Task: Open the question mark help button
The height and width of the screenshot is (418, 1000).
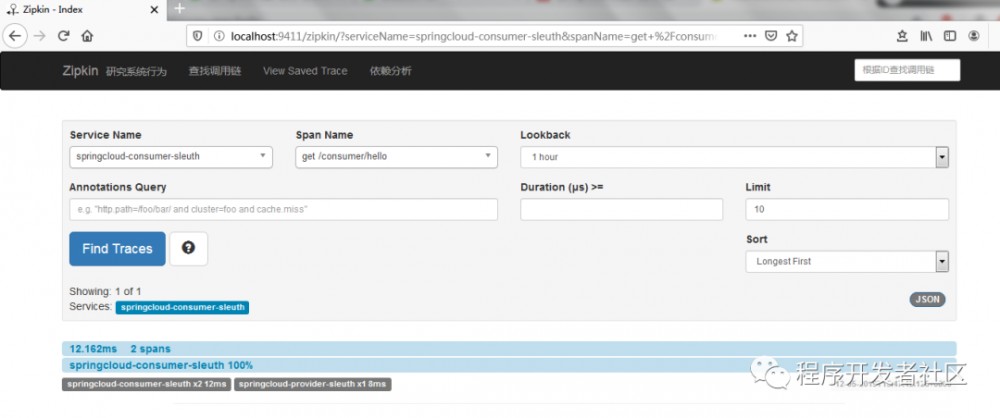Action: coord(188,249)
